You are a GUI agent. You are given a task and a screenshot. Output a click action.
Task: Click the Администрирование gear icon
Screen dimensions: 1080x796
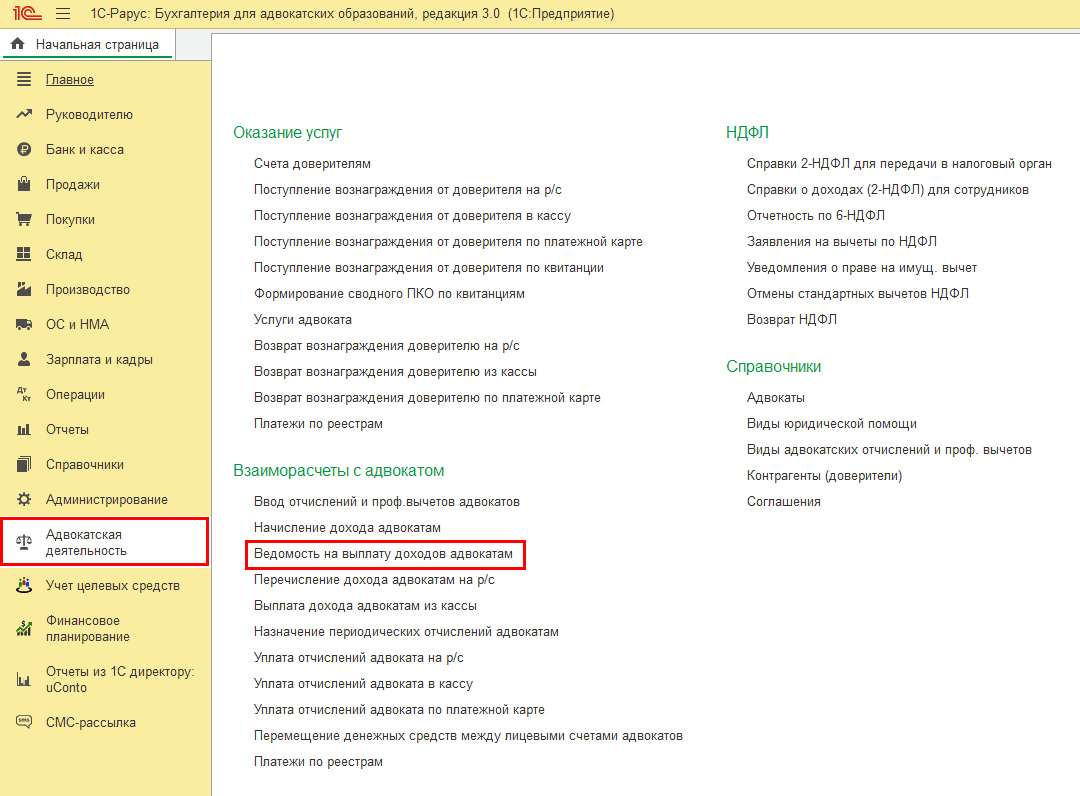point(25,500)
